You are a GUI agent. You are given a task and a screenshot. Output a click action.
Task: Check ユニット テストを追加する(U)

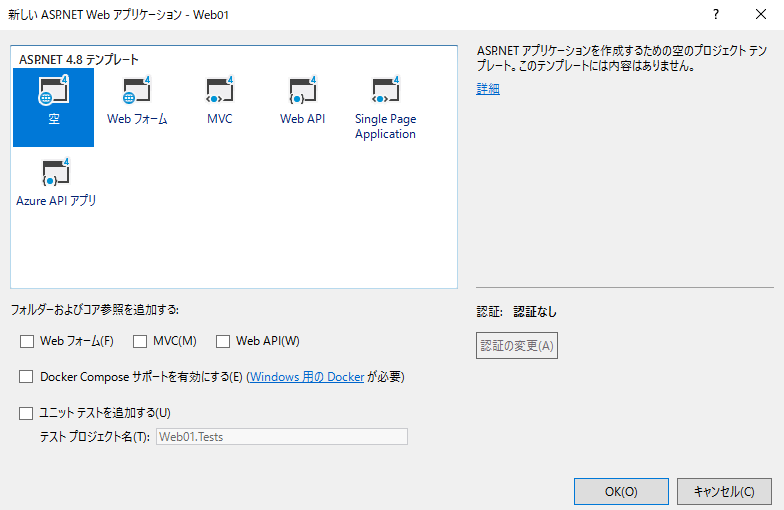pyautogui.click(x=26, y=413)
